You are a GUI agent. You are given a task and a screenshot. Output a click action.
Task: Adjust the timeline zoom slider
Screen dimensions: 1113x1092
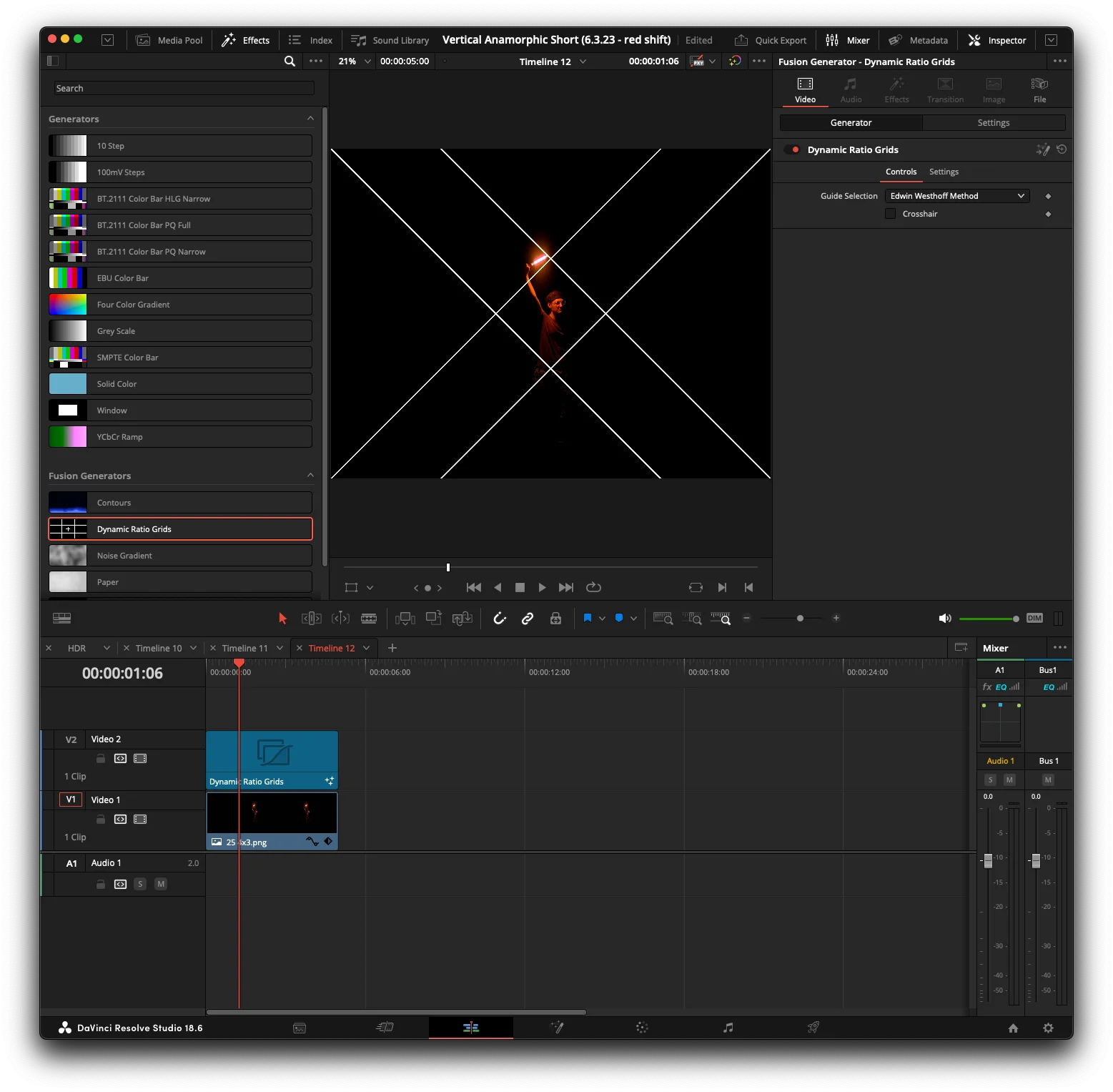coord(800,618)
